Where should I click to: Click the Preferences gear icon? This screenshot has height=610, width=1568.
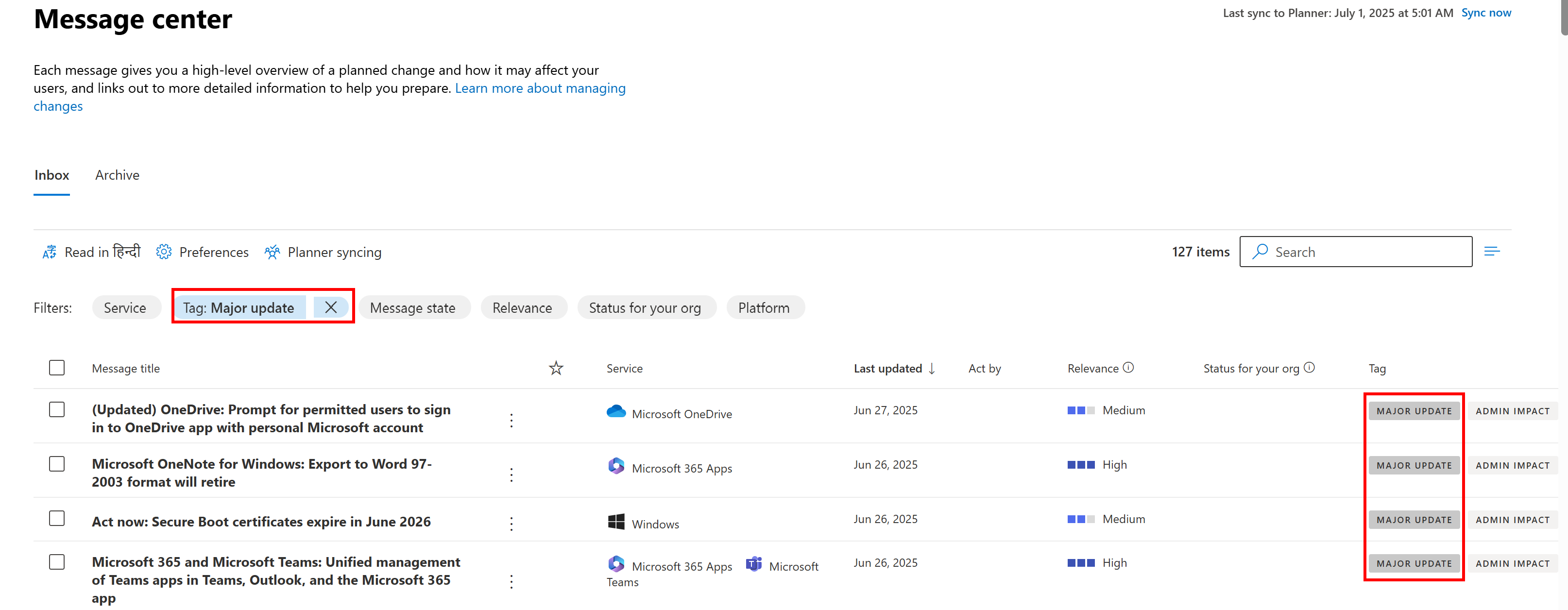[164, 252]
